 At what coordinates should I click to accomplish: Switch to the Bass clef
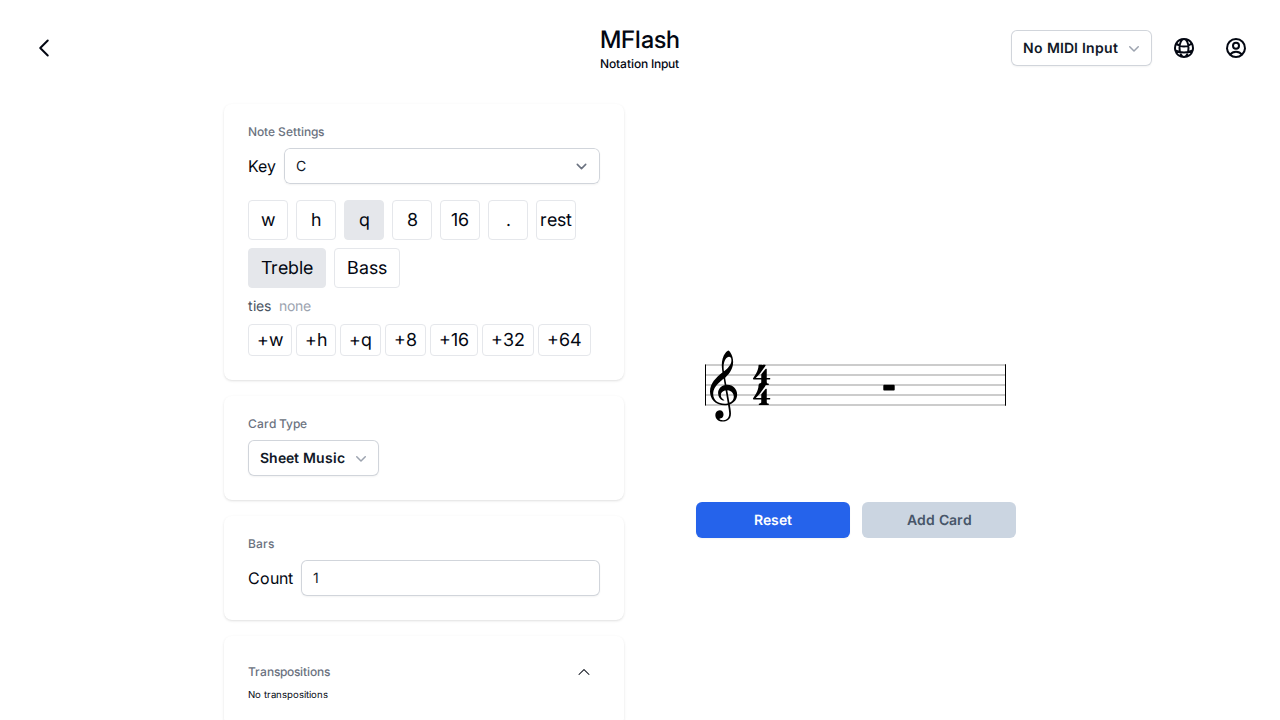click(x=367, y=268)
